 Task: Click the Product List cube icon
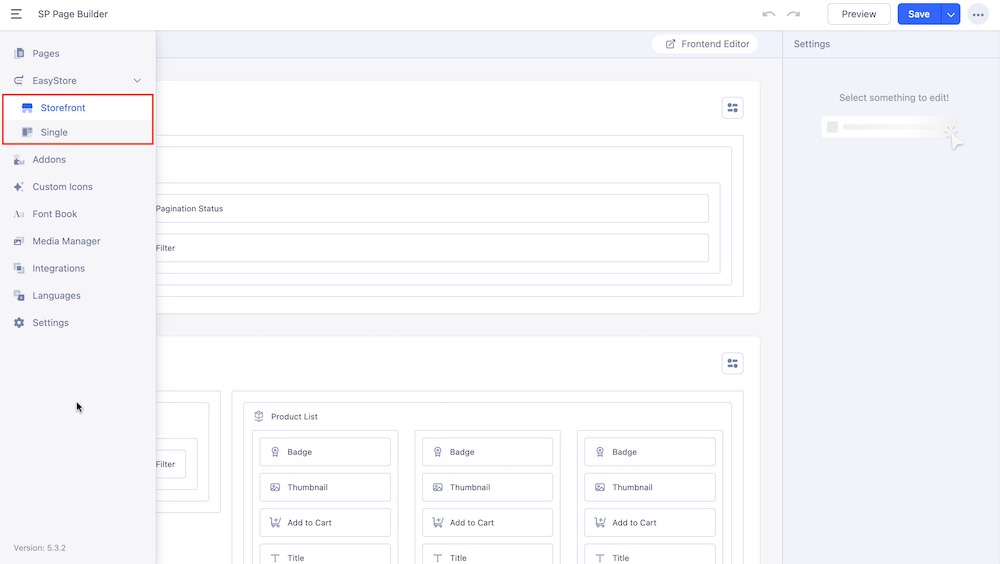click(x=259, y=417)
